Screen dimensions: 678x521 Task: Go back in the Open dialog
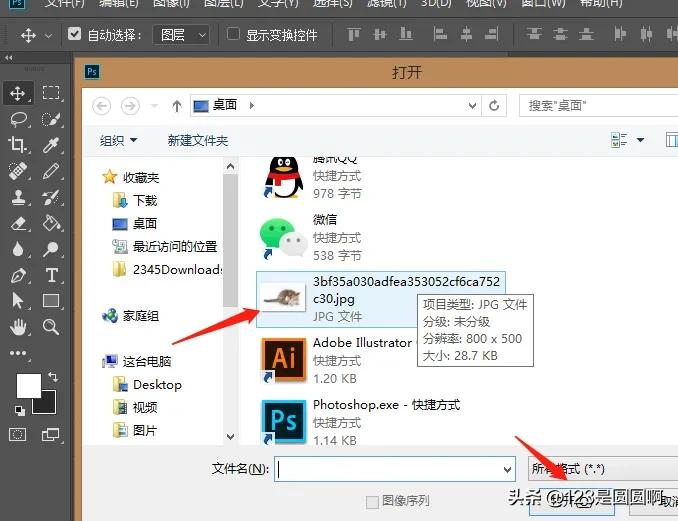tap(102, 105)
